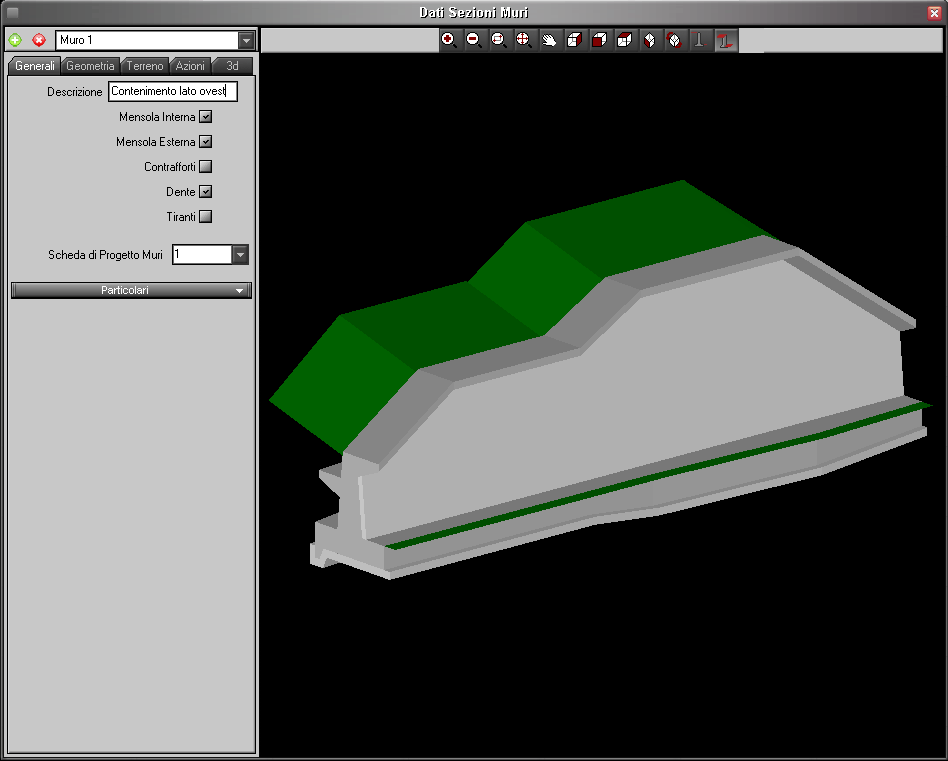The height and width of the screenshot is (761, 948).
Task: Click the green add wall icon
Action: (15, 40)
